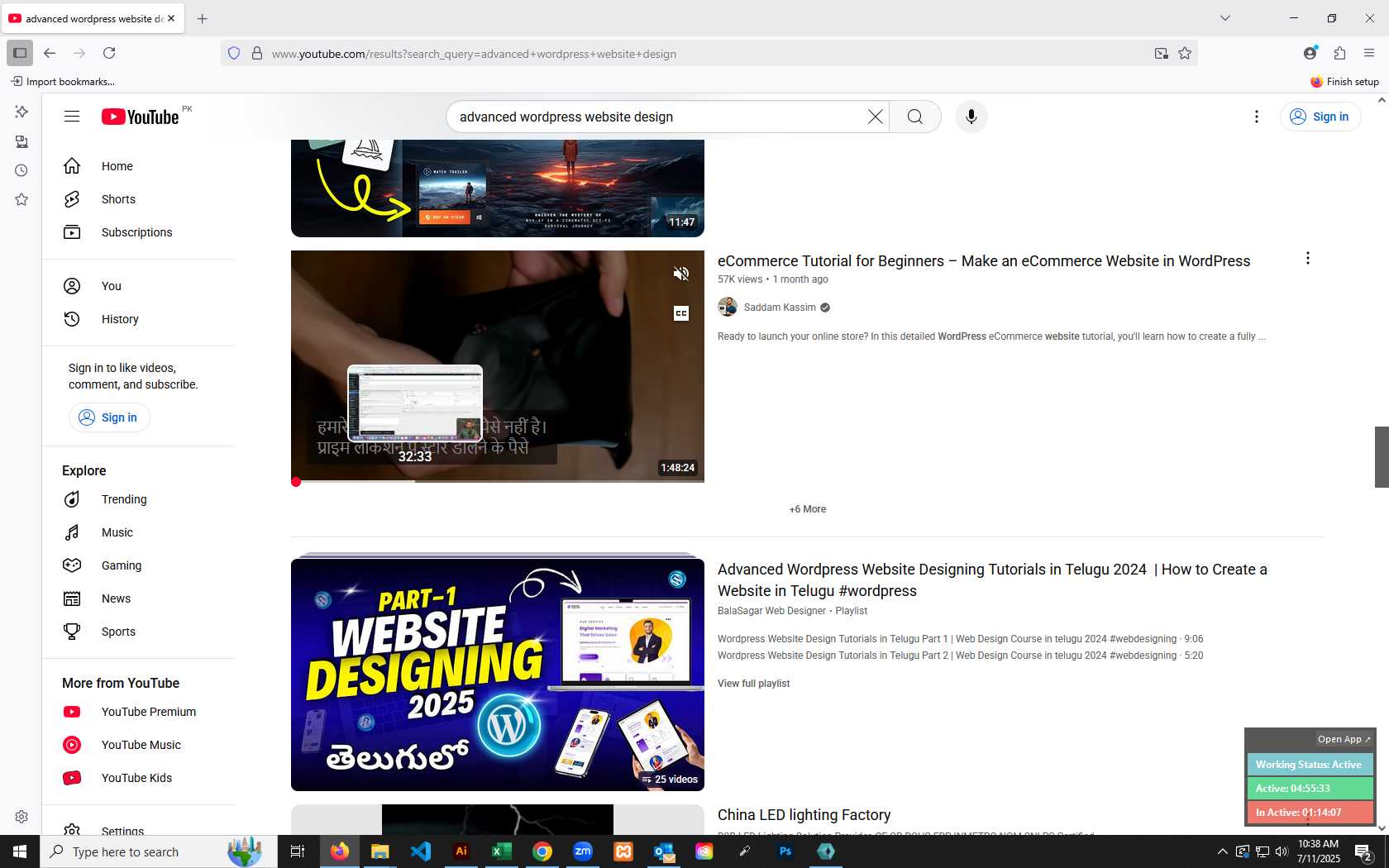Viewport: 1389px width, 868px height.
Task: Open sidebar bookmarks star icon
Action: pos(21,199)
